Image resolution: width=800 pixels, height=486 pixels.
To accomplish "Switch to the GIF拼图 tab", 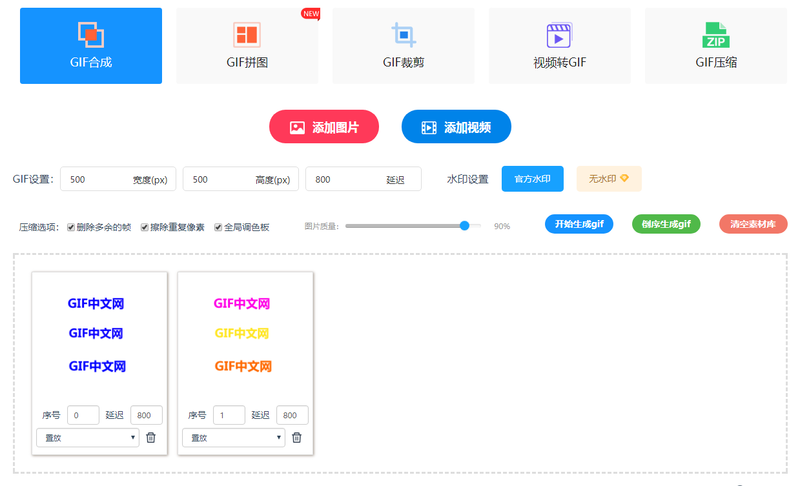I will 247,45.
